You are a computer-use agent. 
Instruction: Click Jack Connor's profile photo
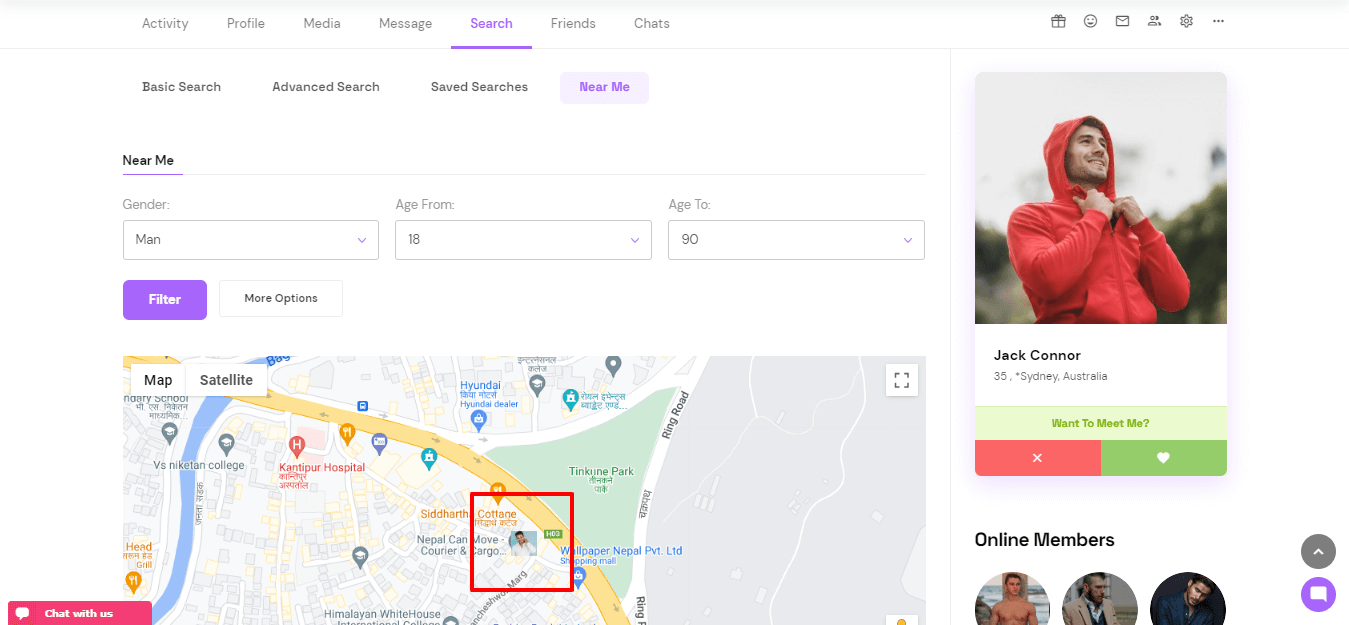[x=1101, y=198]
